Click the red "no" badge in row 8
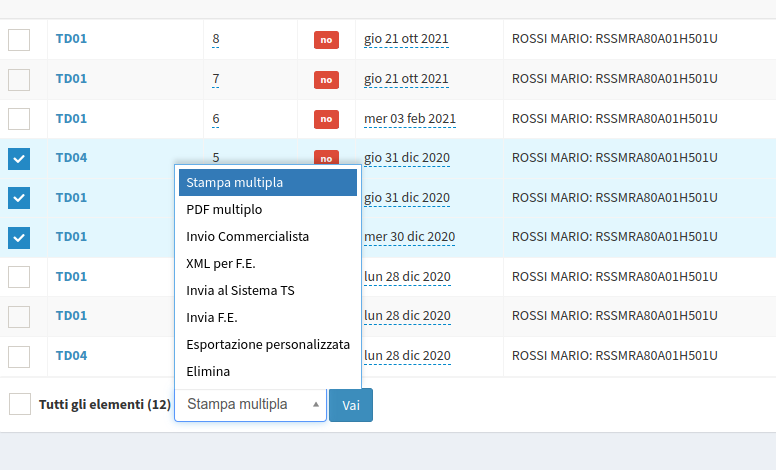The width and height of the screenshot is (776, 470). point(326,40)
